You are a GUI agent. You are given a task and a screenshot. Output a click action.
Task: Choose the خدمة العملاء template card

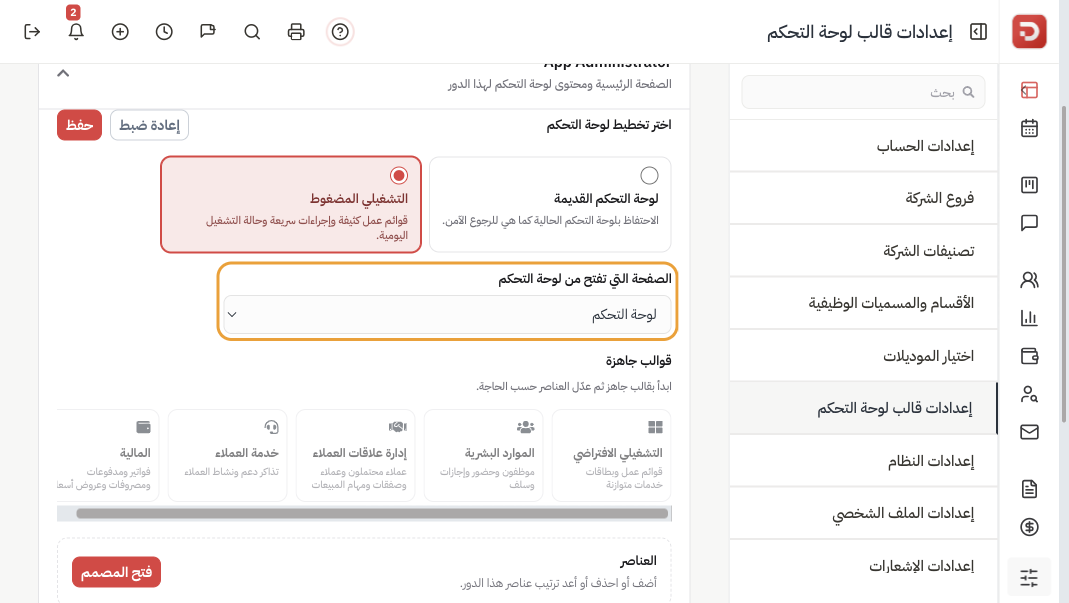click(228, 455)
